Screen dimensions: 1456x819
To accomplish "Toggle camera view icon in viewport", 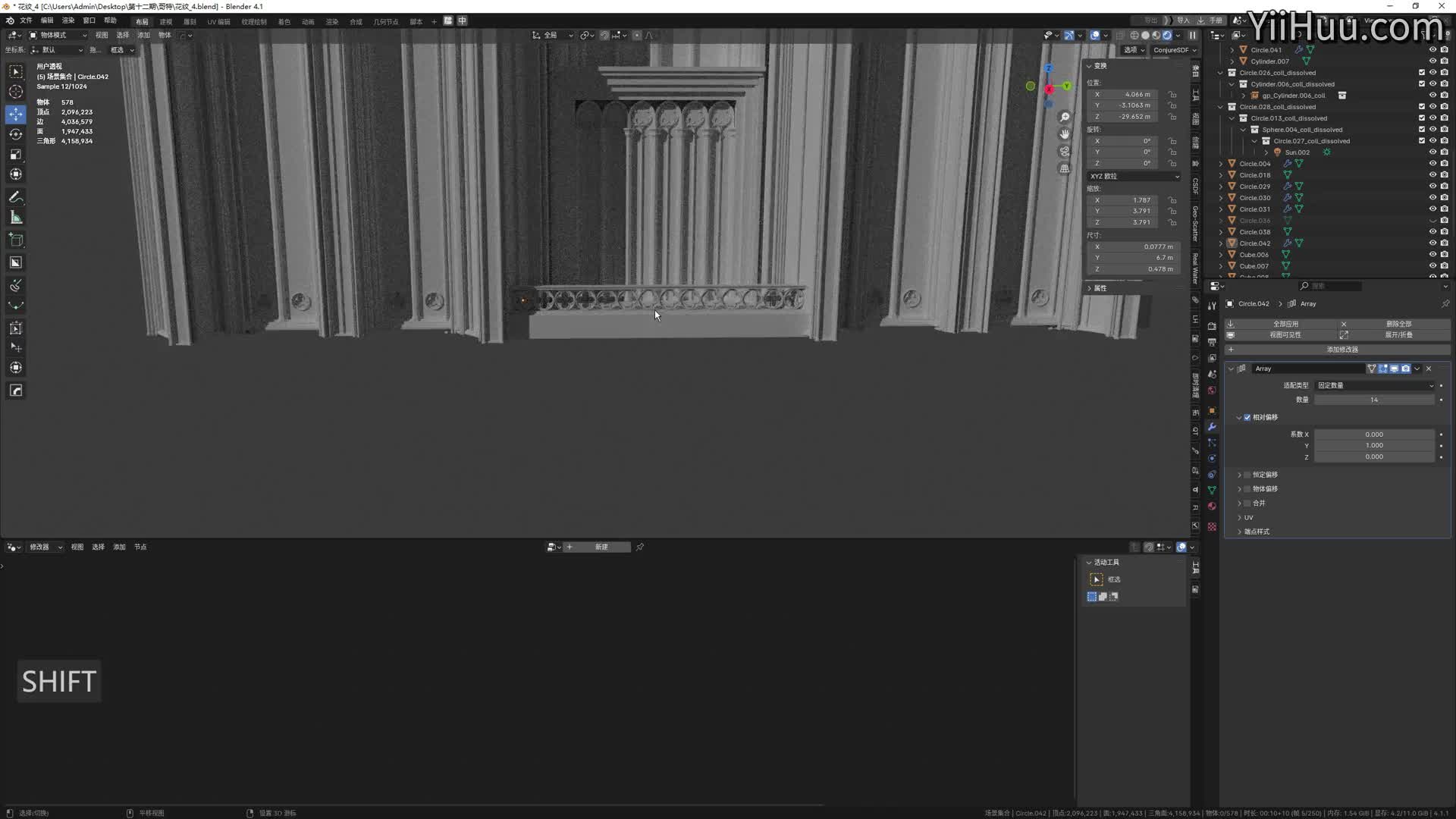I will (1065, 152).
